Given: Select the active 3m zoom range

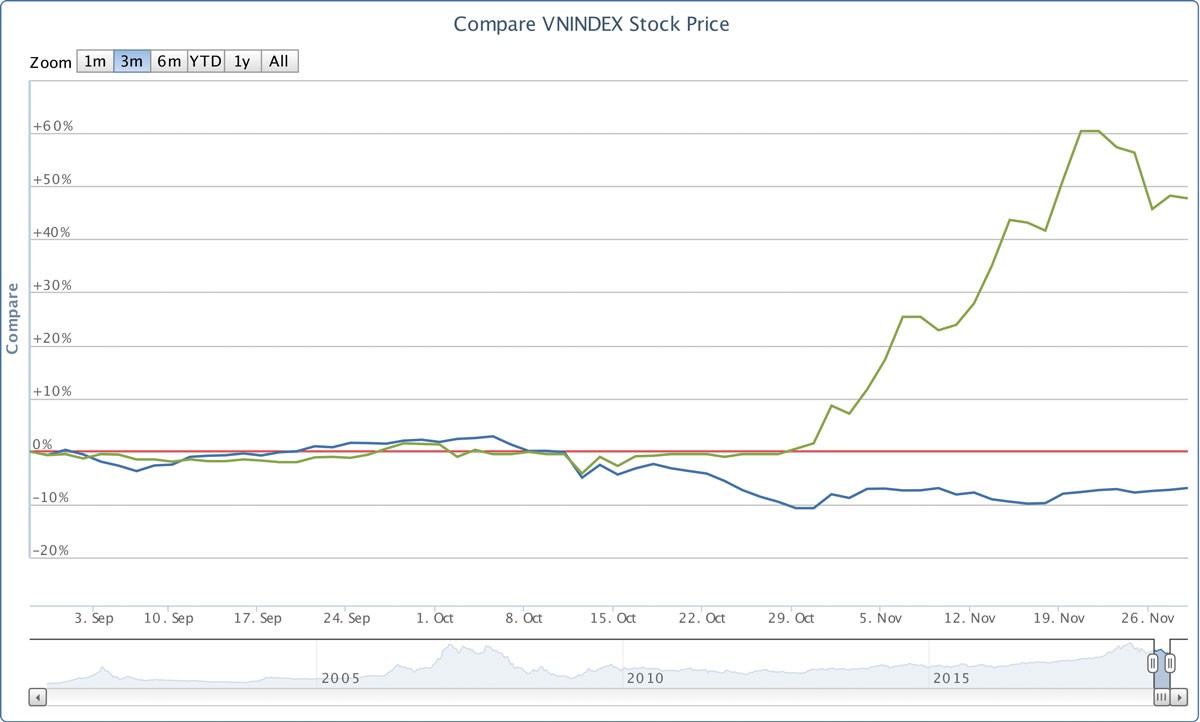Looking at the screenshot, I should point(132,62).
